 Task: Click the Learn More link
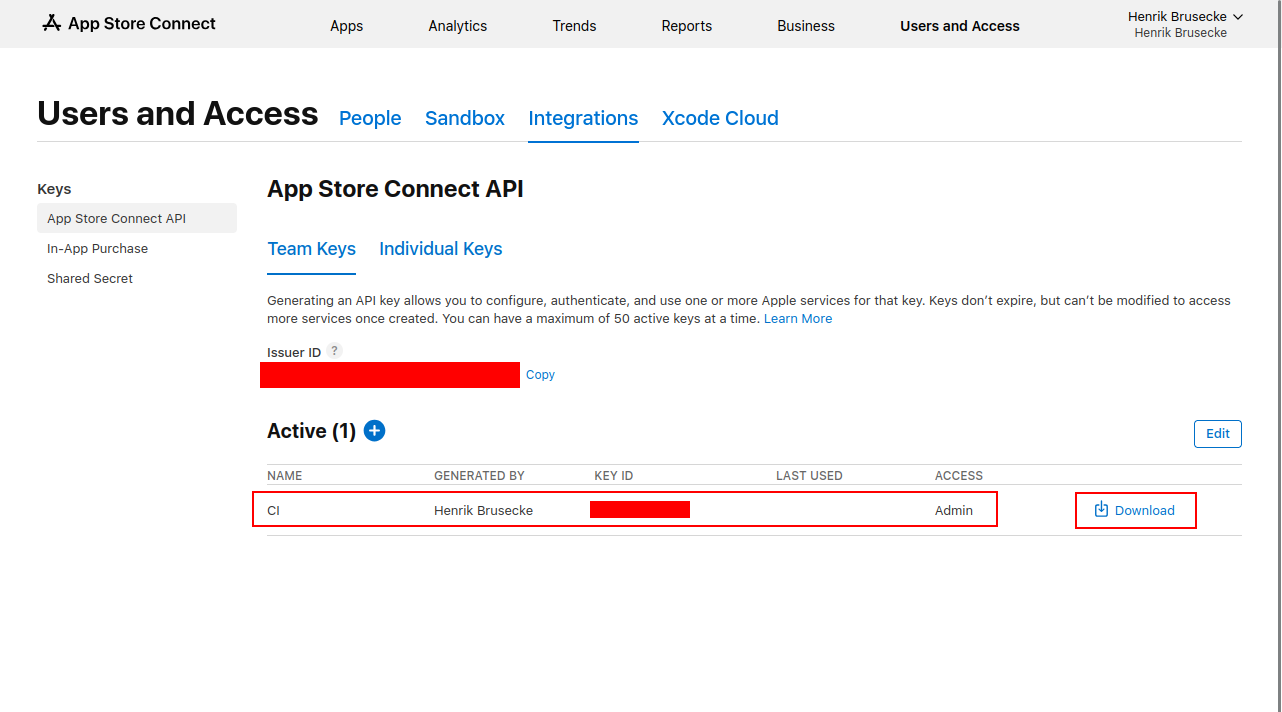tap(798, 318)
